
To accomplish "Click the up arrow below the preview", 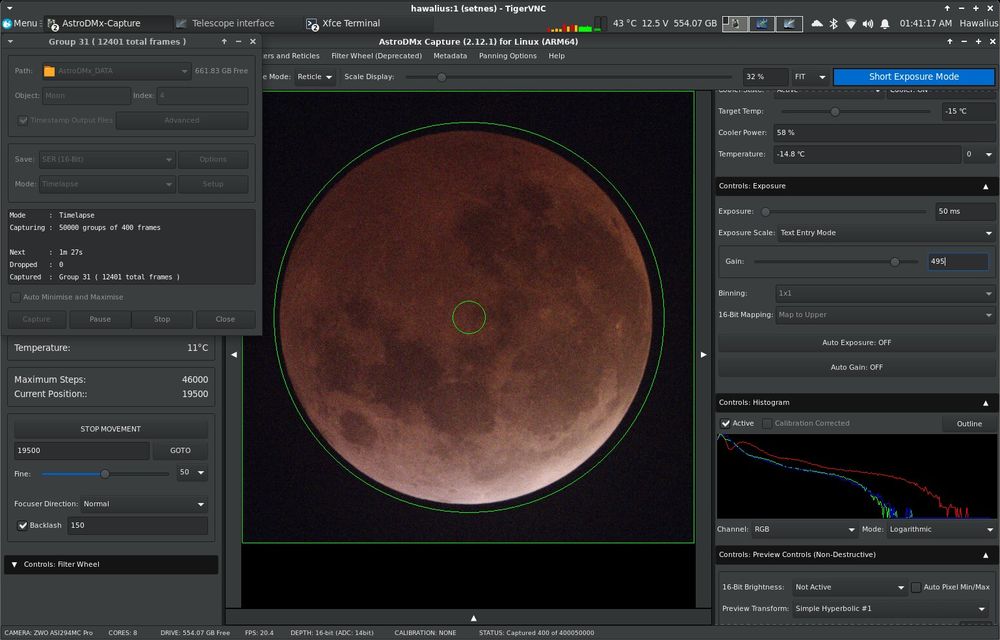I will coord(473,618).
